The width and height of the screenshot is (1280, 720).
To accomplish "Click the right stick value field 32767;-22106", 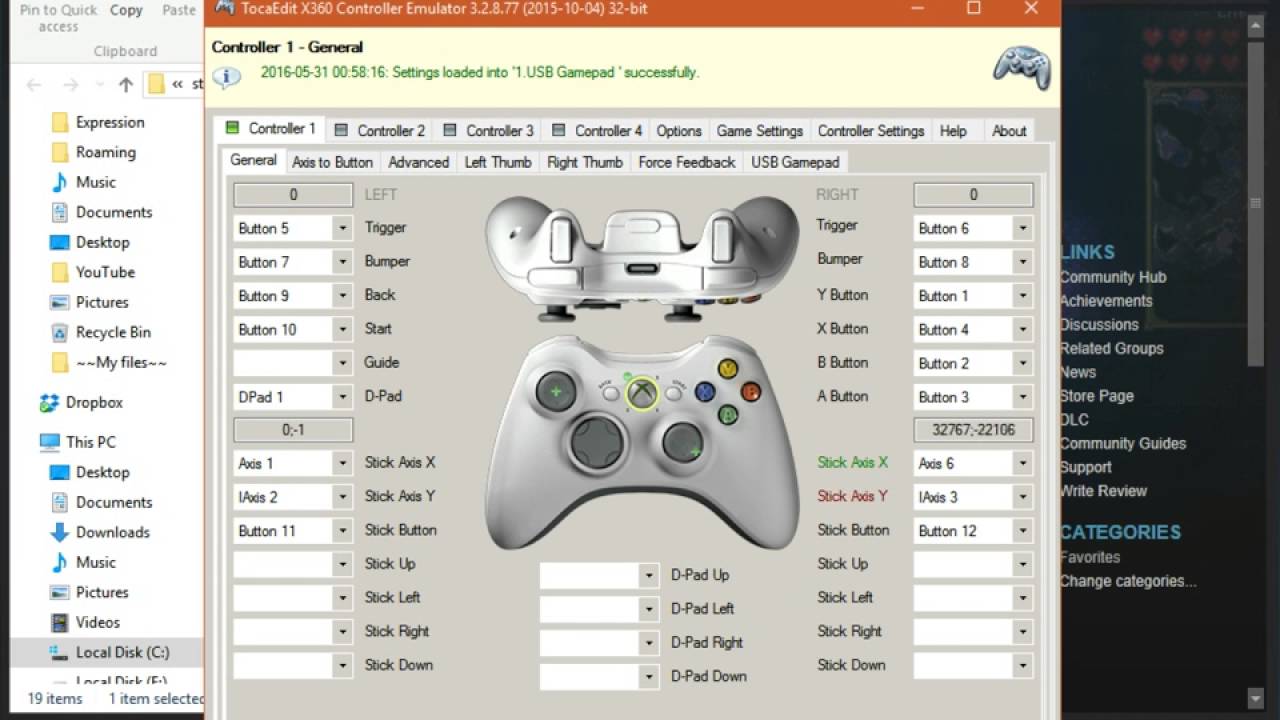I will tap(973, 430).
